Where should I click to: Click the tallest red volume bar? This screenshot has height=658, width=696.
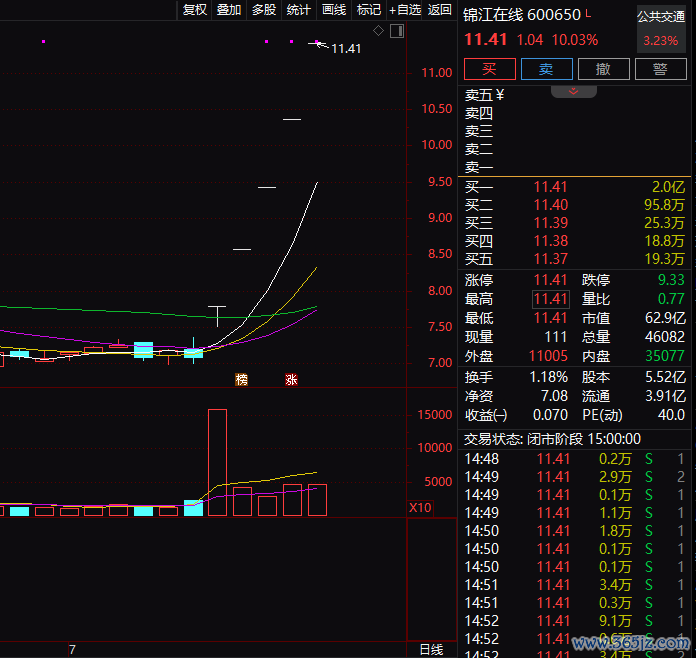point(218,462)
